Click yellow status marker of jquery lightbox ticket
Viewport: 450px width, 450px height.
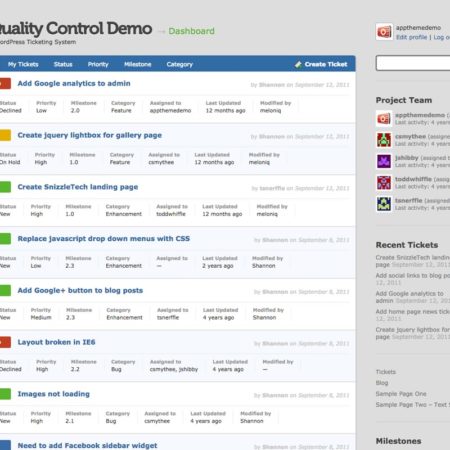coord(5,135)
